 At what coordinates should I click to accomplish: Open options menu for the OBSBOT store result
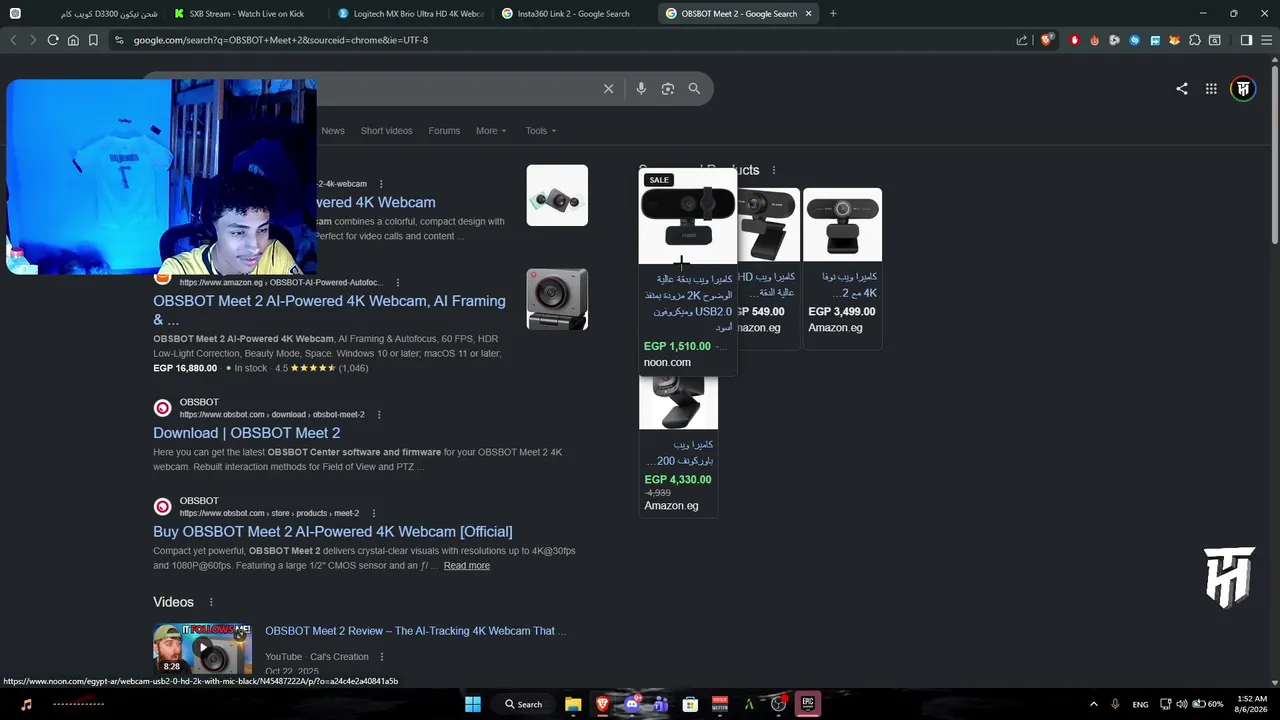(x=374, y=513)
